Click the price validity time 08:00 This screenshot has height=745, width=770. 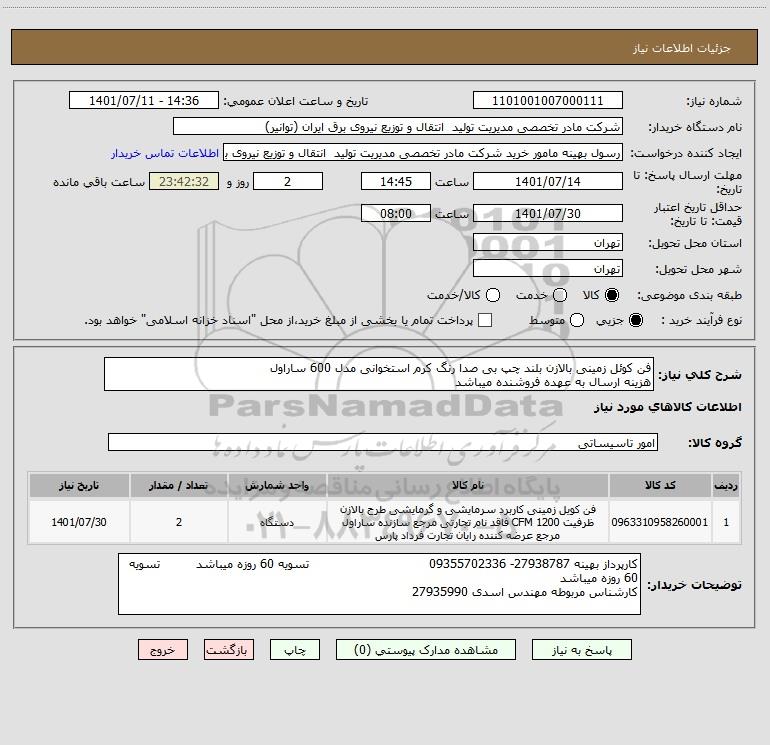coord(396,213)
